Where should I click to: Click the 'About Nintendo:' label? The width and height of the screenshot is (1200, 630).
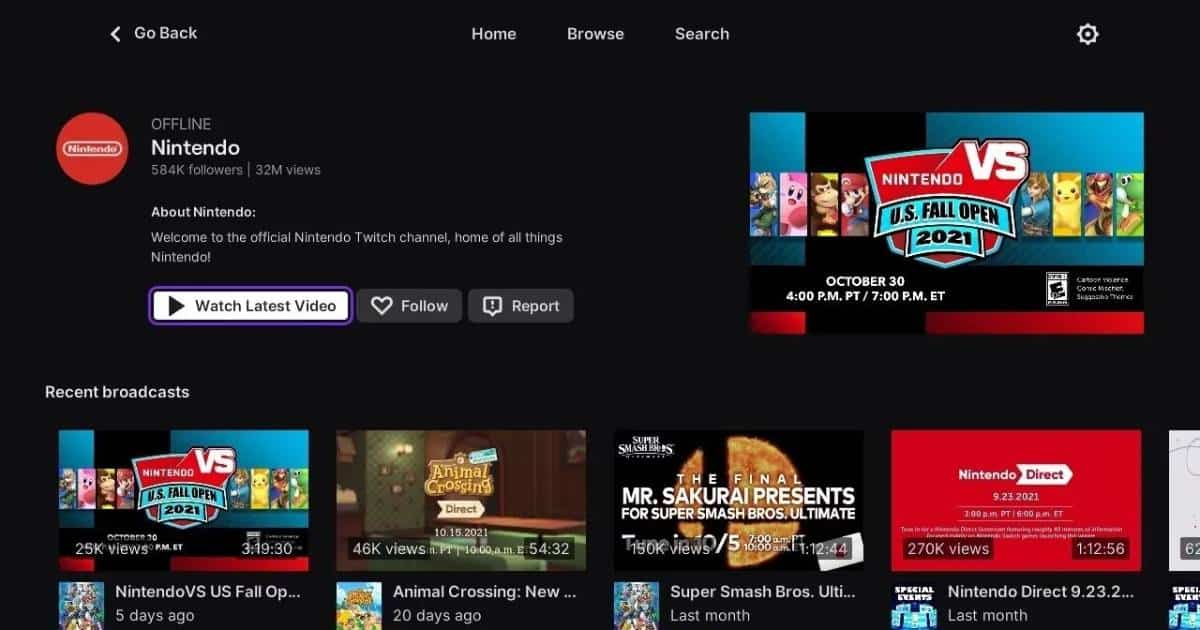[203, 212]
